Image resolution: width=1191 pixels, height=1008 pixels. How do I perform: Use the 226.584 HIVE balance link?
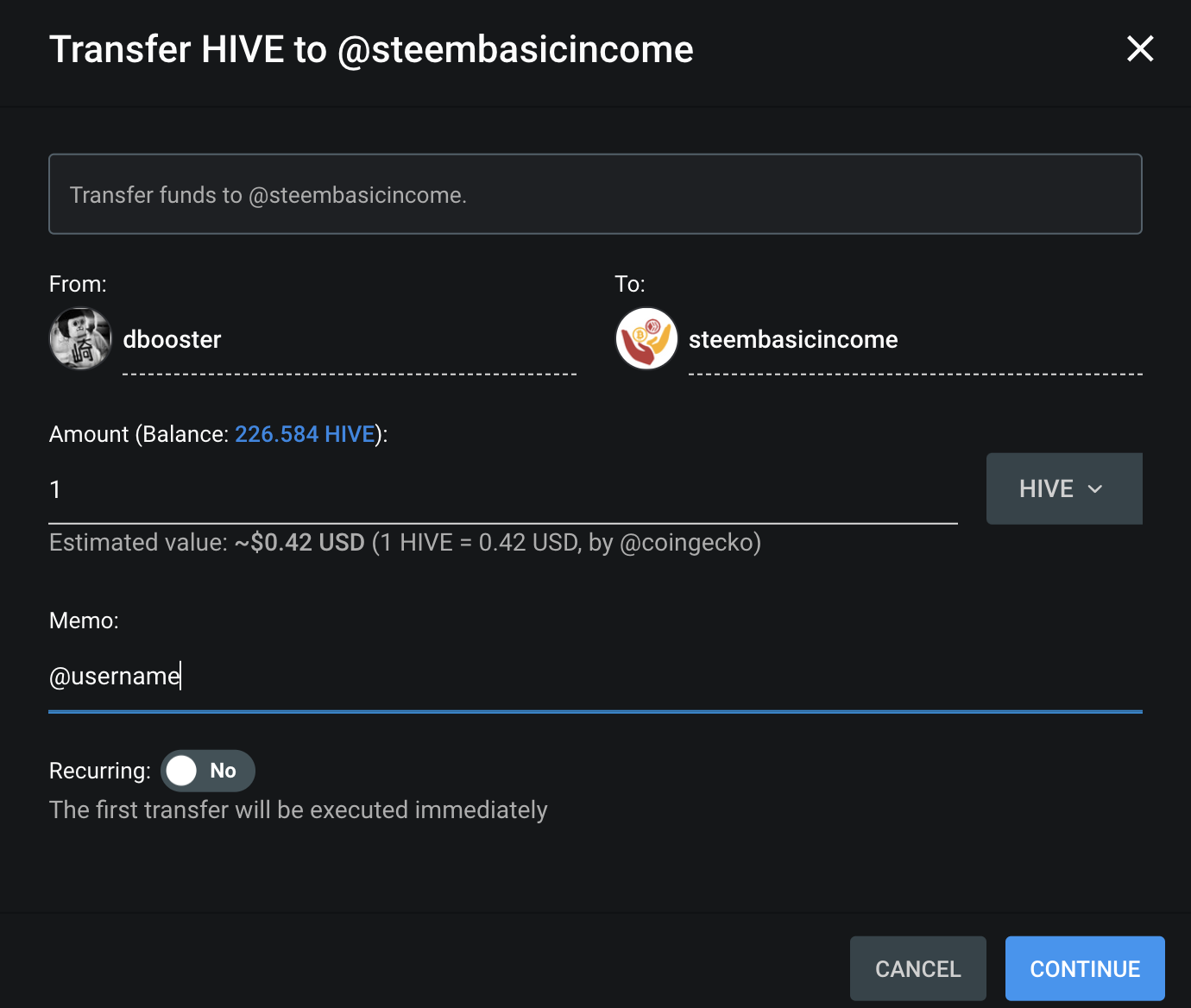[305, 434]
